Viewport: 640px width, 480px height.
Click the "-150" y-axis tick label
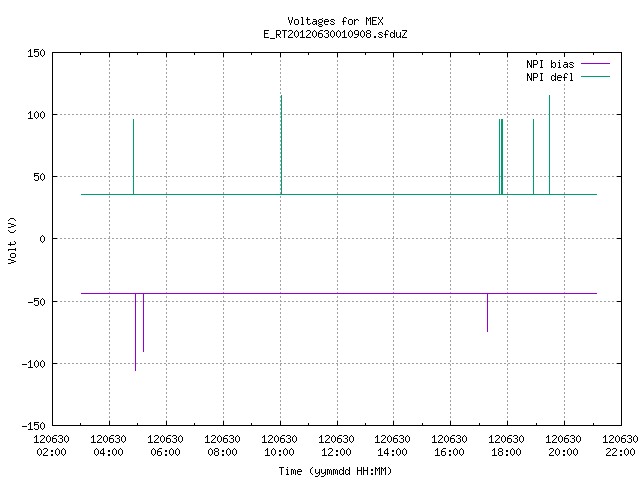tap(33, 426)
